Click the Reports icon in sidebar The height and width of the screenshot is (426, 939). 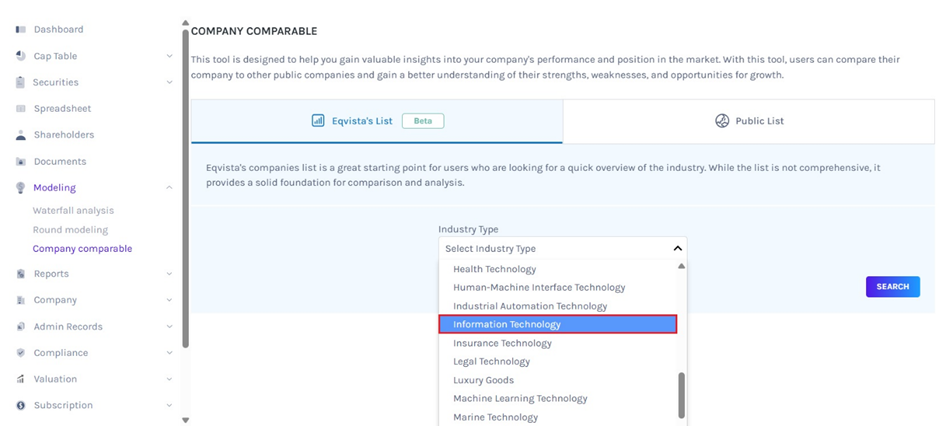21,274
